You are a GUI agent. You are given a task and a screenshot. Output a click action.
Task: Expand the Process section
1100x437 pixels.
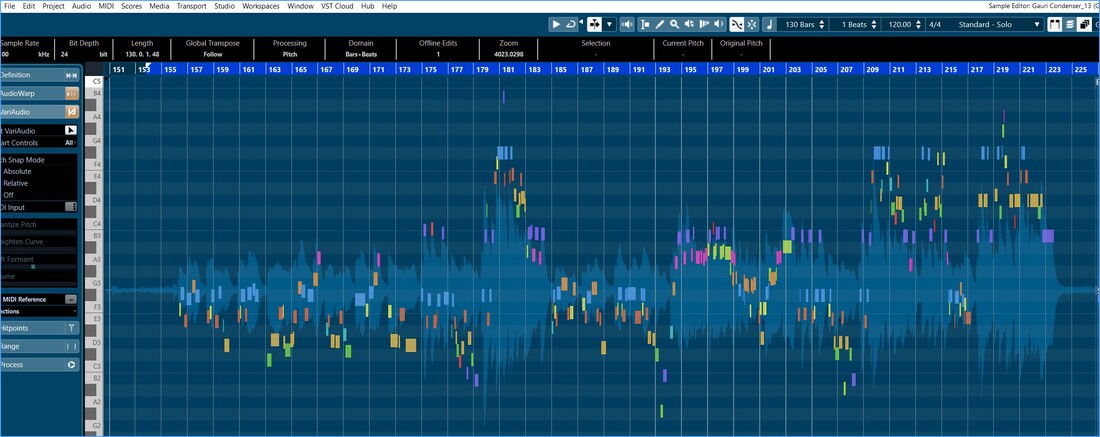(x=40, y=365)
